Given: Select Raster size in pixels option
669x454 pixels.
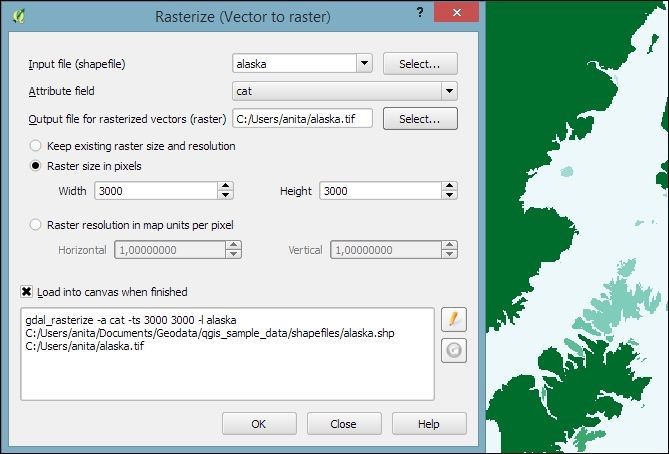Looking at the screenshot, I should pos(37,166).
